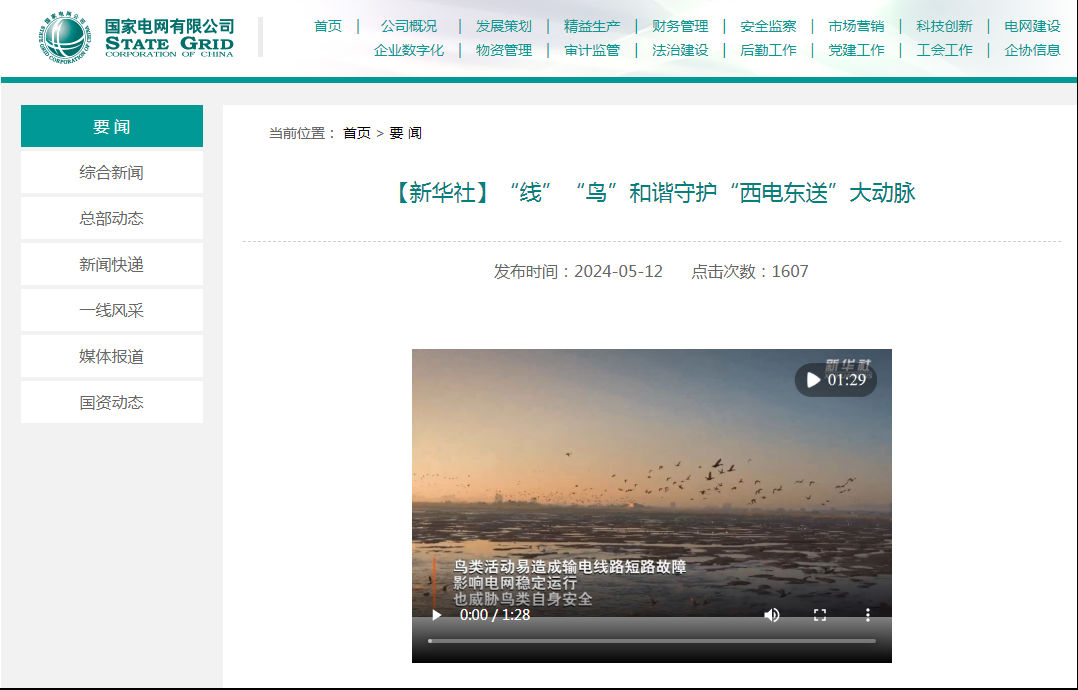Screen dimensions: 1078x690
Task: Click the State Grid logo
Action: 138,37
